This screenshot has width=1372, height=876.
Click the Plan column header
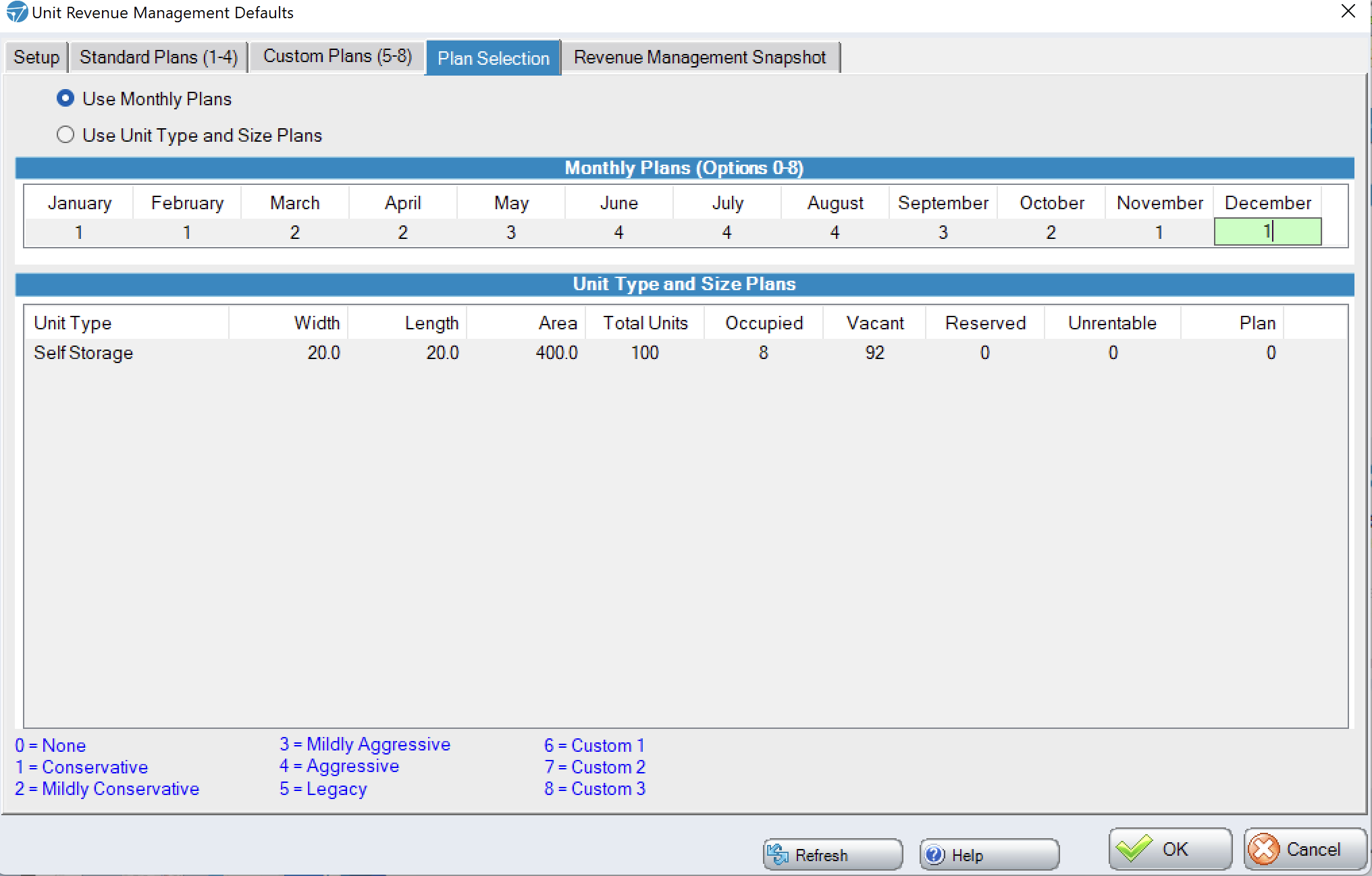pos(1232,323)
